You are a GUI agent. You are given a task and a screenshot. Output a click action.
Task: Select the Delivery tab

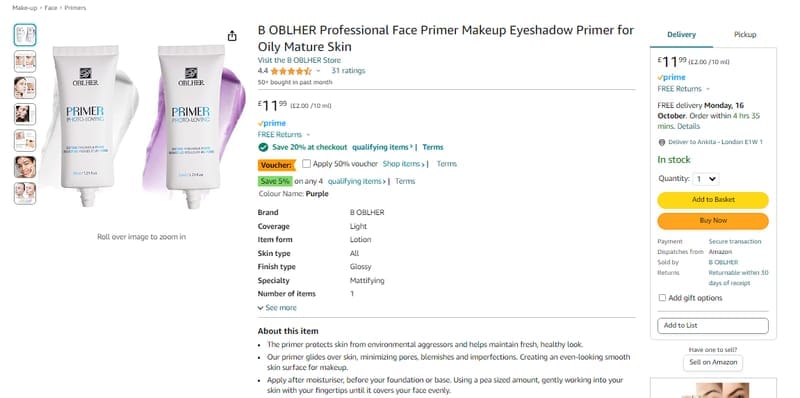(682, 35)
